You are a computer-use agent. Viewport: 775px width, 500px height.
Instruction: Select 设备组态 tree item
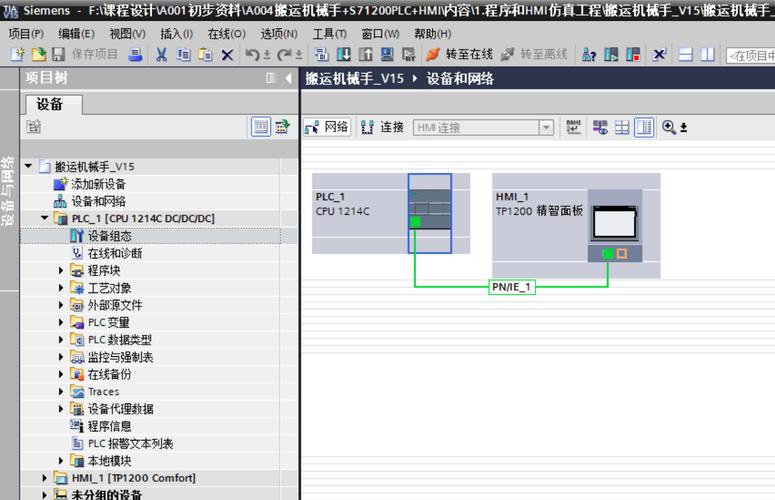110,236
